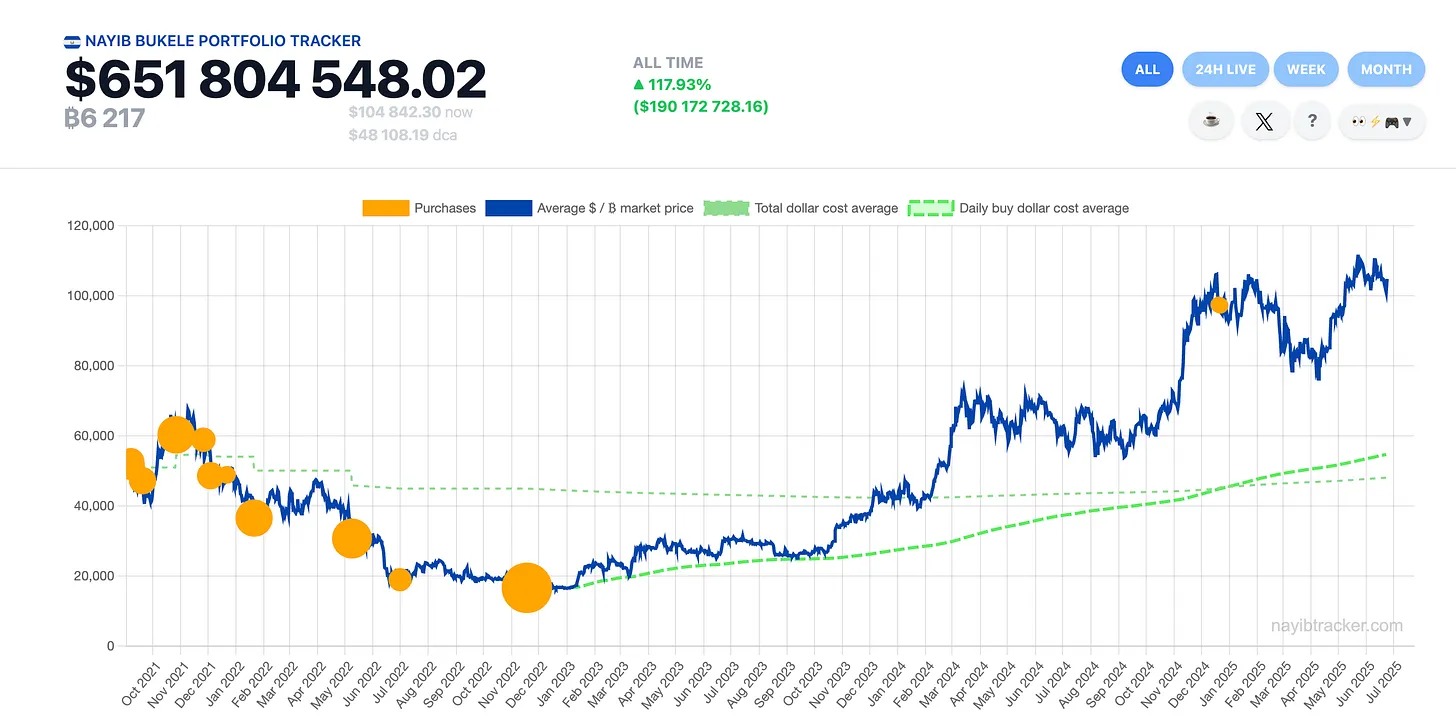Click the purchase bubble near Nov 2021 peak
This screenshot has height=724, width=1456.
[176, 434]
